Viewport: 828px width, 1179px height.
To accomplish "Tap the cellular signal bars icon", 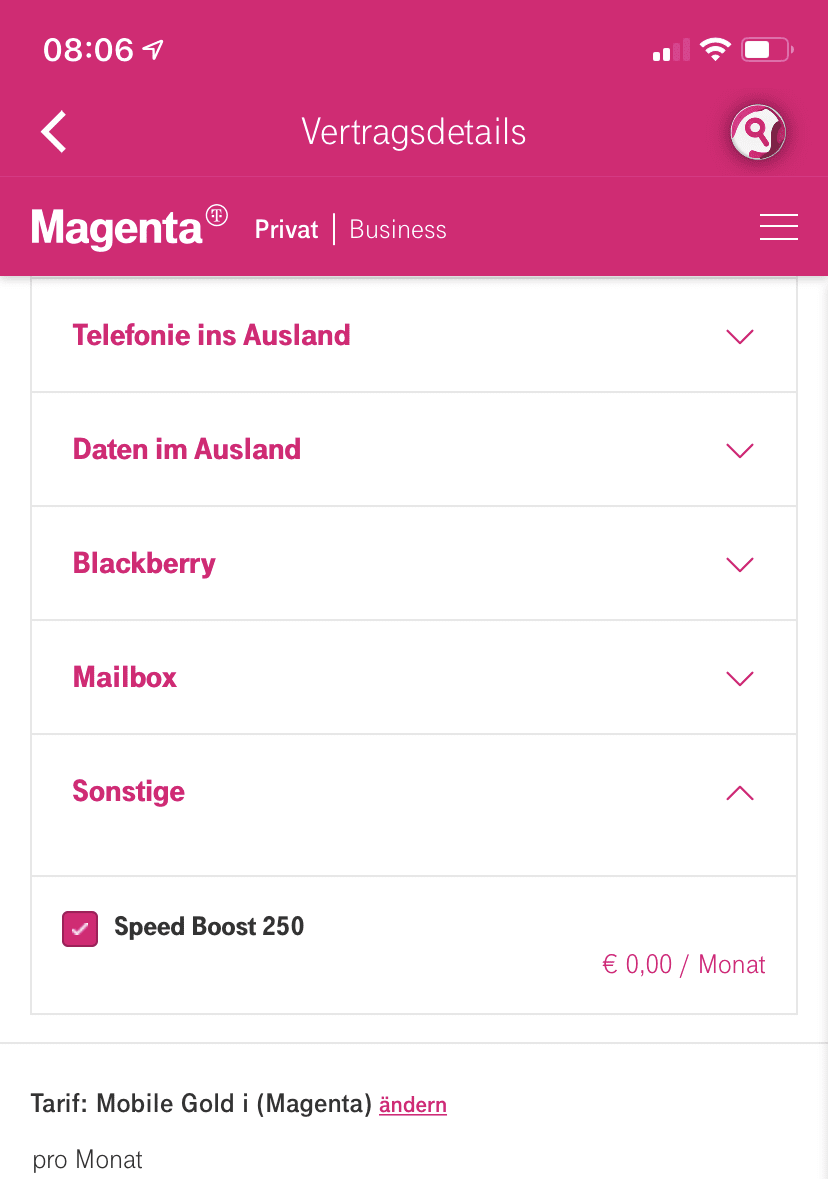I will (x=671, y=50).
